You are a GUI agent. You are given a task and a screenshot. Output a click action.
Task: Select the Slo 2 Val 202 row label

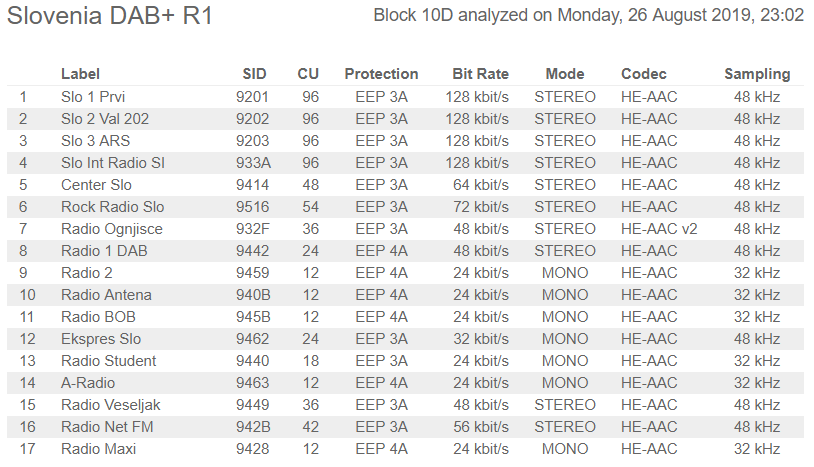pyautogui.click(x=105, y=119)
